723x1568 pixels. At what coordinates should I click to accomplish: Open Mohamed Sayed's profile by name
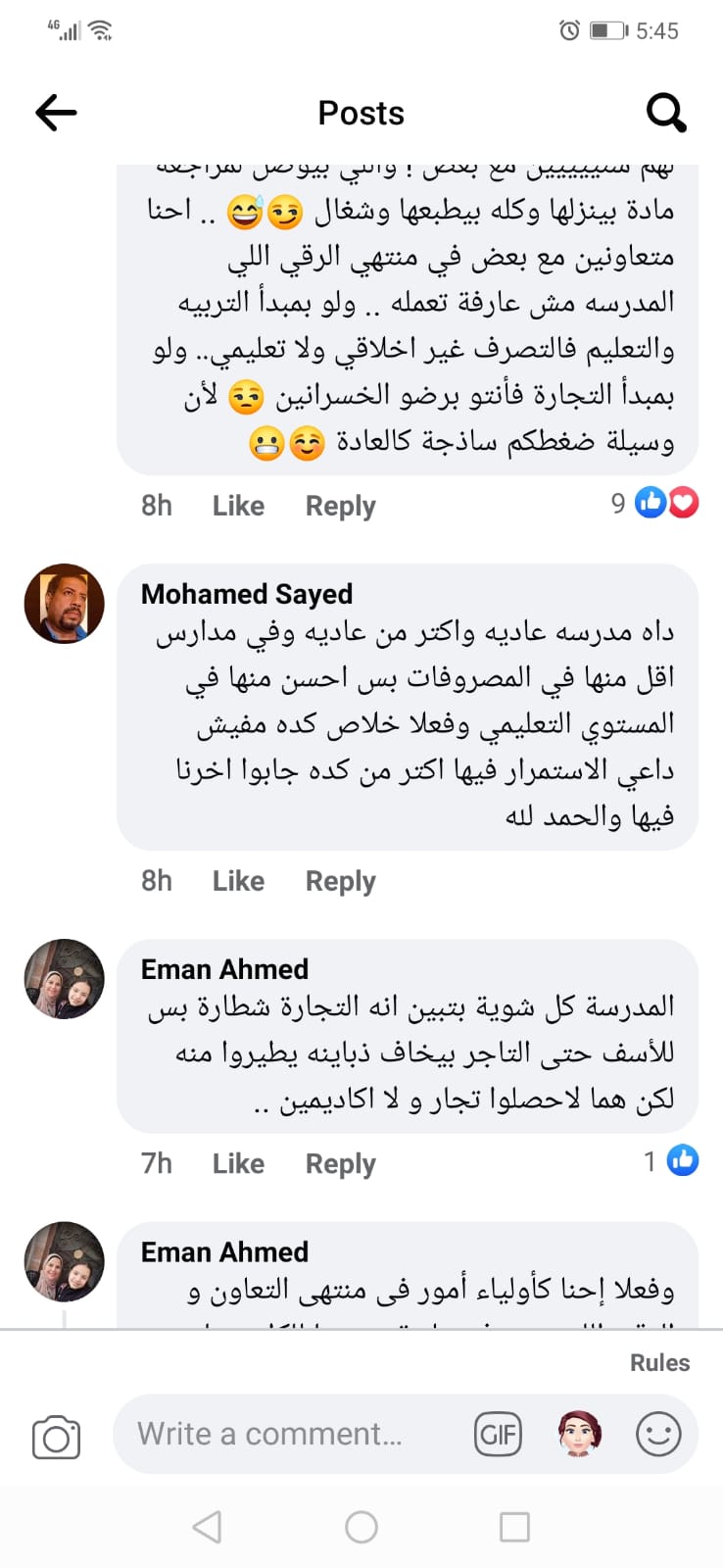(247, 594)
